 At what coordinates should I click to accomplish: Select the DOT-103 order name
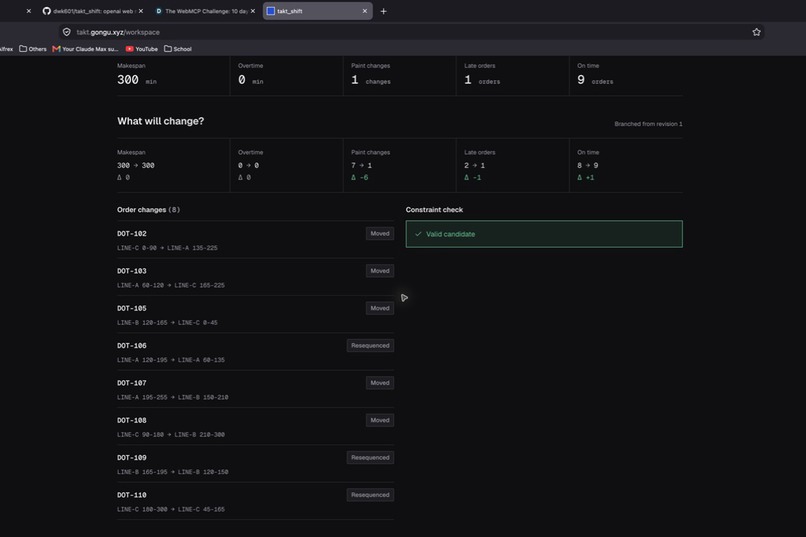click(x=132, y=271)
